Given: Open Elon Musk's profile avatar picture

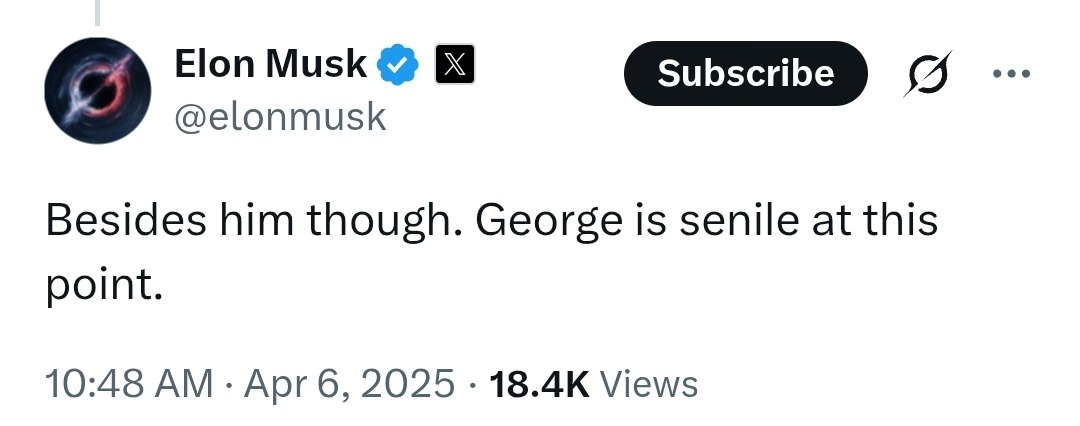Looking at the screenshot, I should click(98, 90).
